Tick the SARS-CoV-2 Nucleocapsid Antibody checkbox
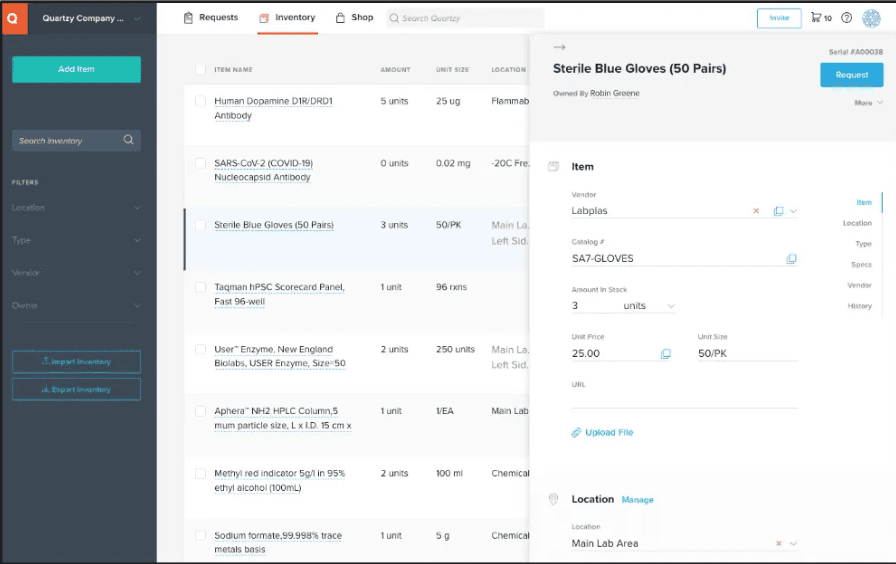This screenshot has width=896, height=564. pyautogui.click(x=201, y=163)
